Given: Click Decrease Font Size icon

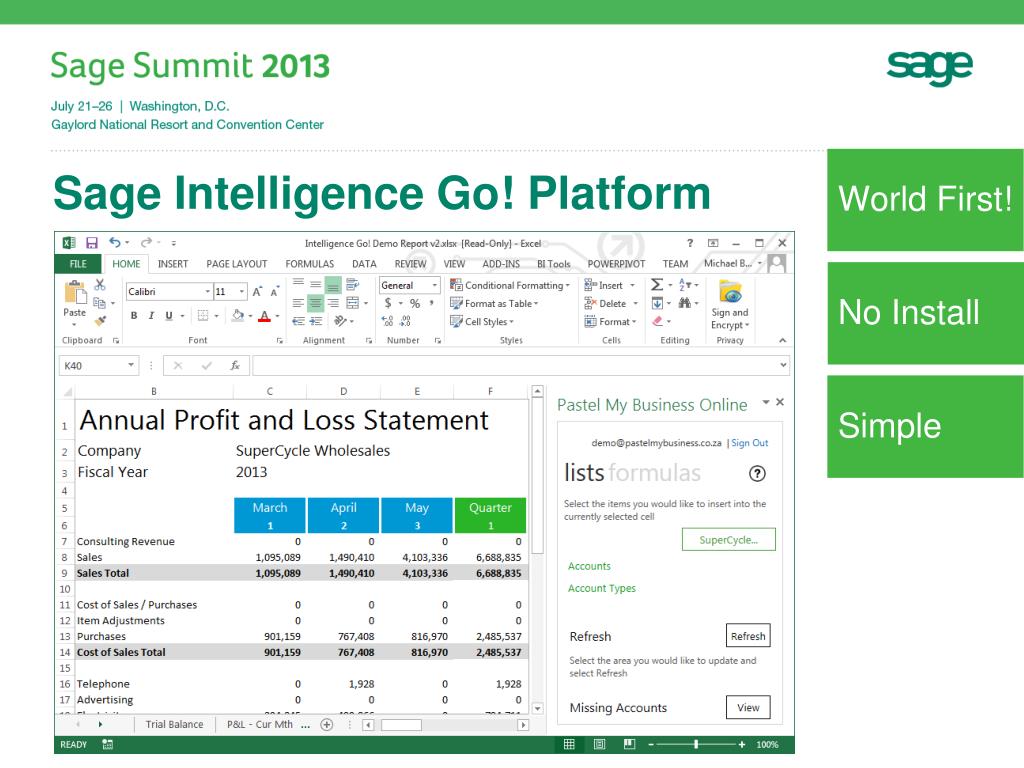Looking at the screenshot, I should (274, 291).
